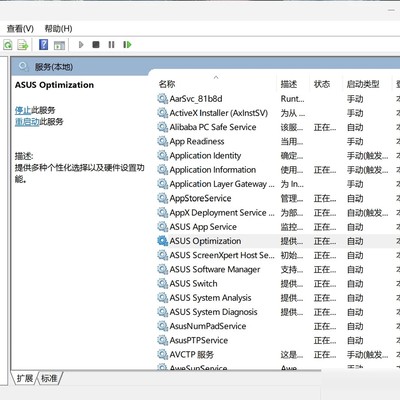
Task: Click the gear icon beside App Readiness
Action: click(x=162, y=141)
